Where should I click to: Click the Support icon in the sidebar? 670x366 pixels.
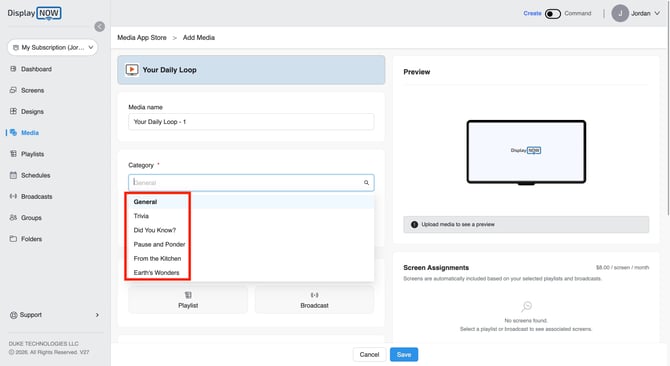[13, 315]
